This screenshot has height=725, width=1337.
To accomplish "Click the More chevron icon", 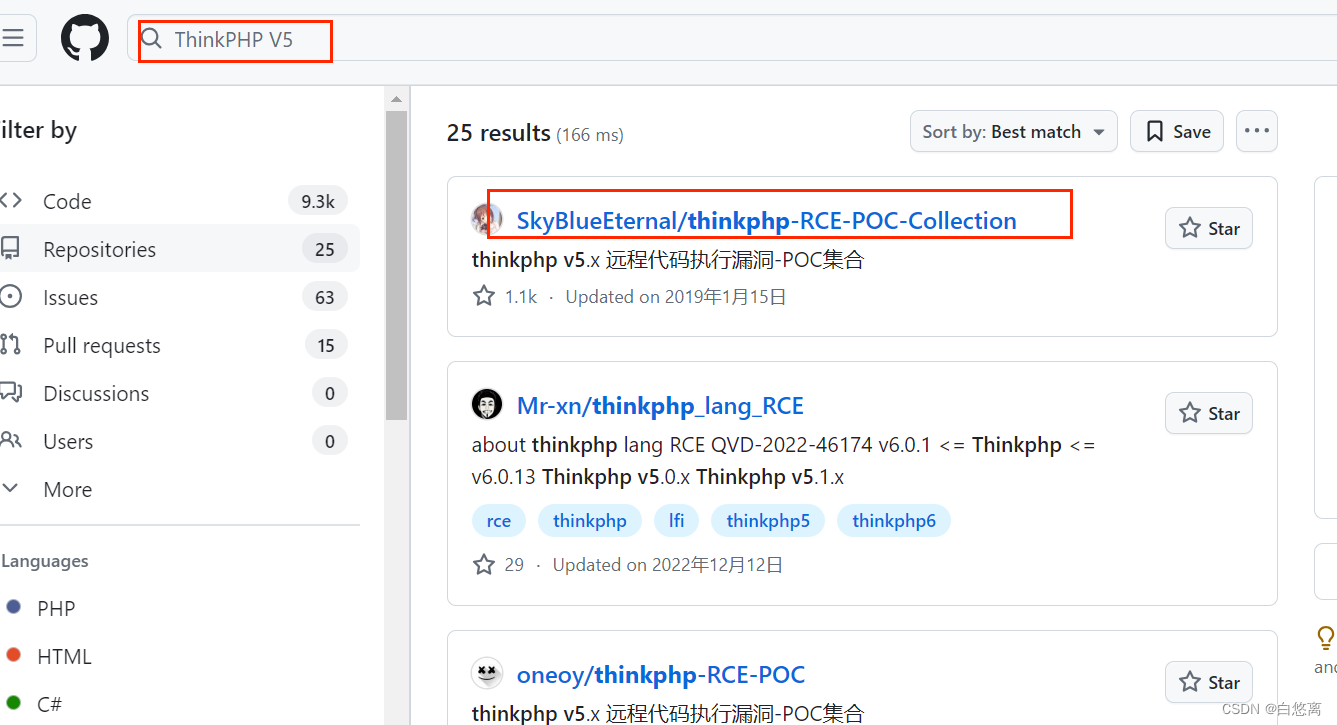I will click(x=11, y=488).
